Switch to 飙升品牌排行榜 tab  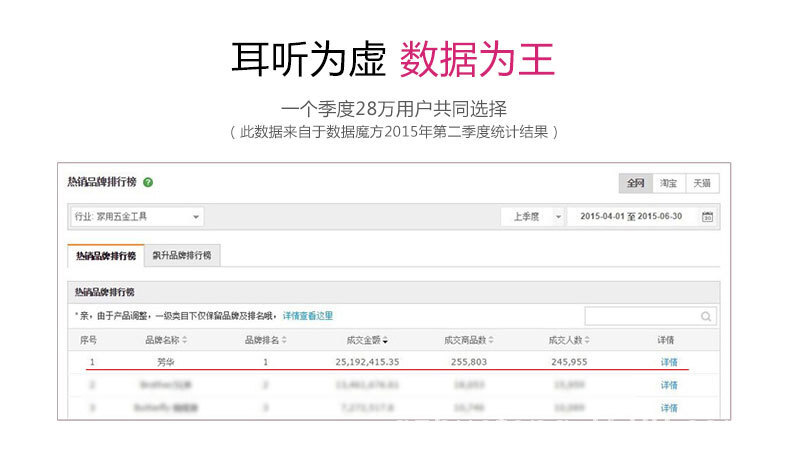[x=182, y=255]
